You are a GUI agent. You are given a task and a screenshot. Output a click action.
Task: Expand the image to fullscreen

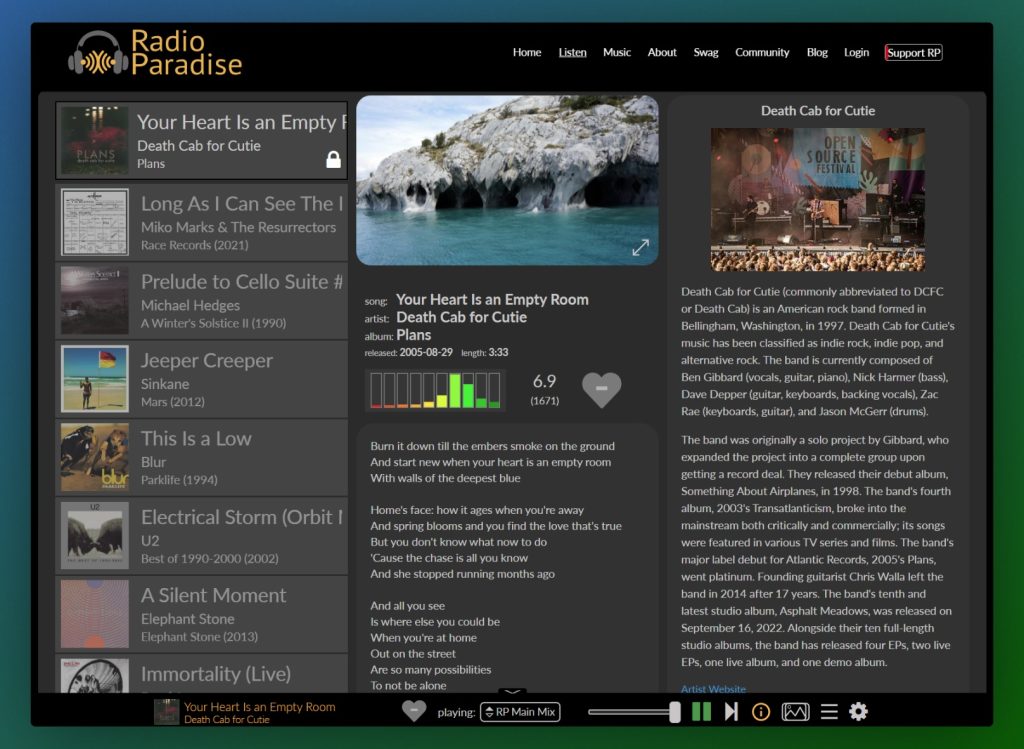(x=641, y=247)
